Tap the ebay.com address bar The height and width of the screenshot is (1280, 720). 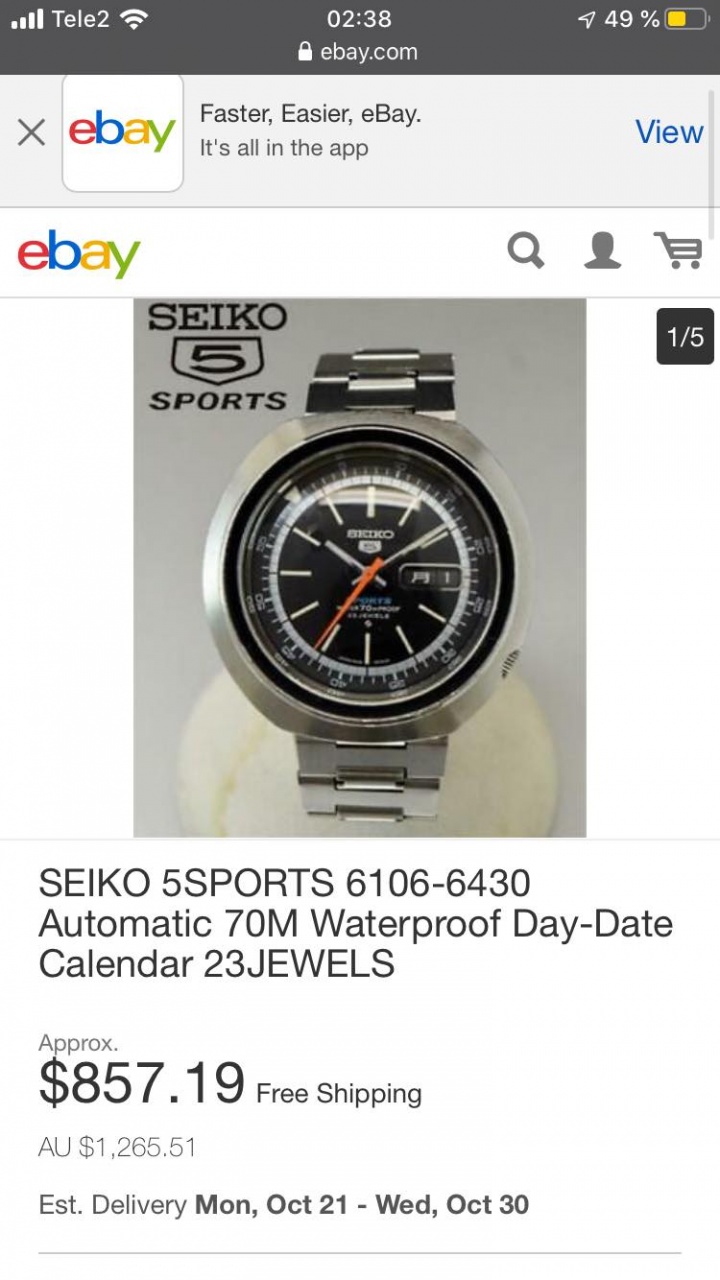pos(360,52)
